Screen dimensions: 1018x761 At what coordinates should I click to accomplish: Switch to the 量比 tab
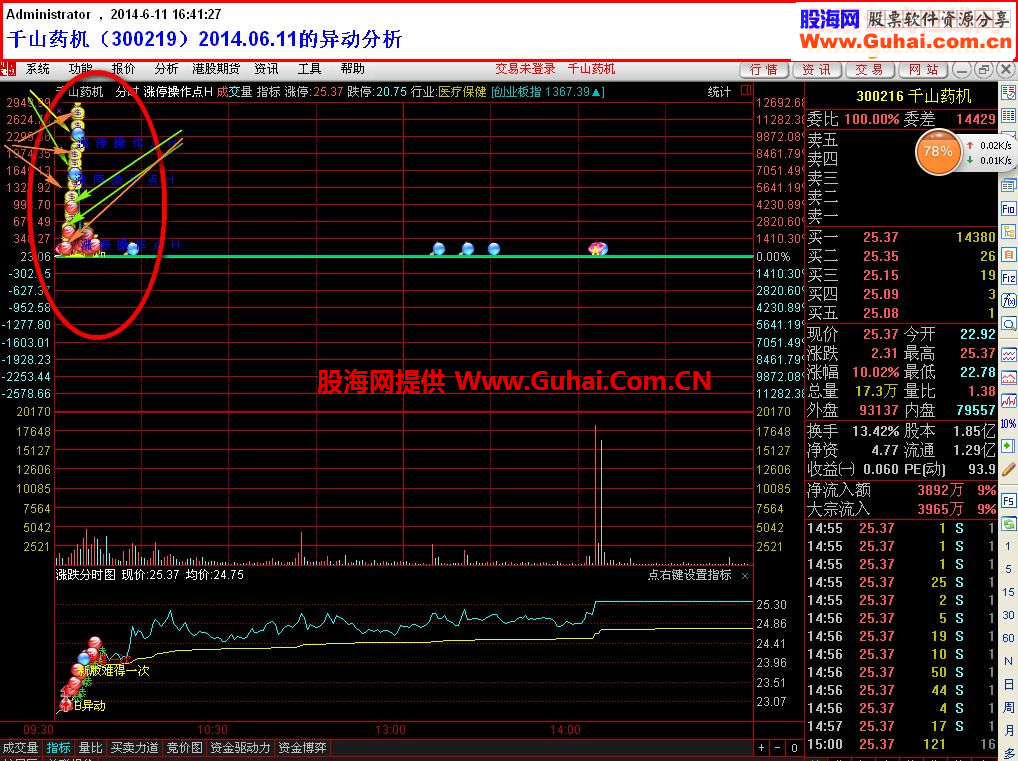(x=90, y=748)
